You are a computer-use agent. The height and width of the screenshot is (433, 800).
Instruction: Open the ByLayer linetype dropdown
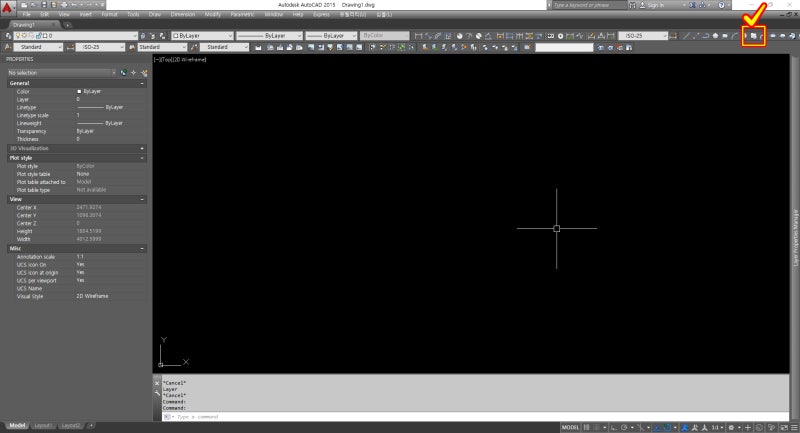(x=269, y=36)
